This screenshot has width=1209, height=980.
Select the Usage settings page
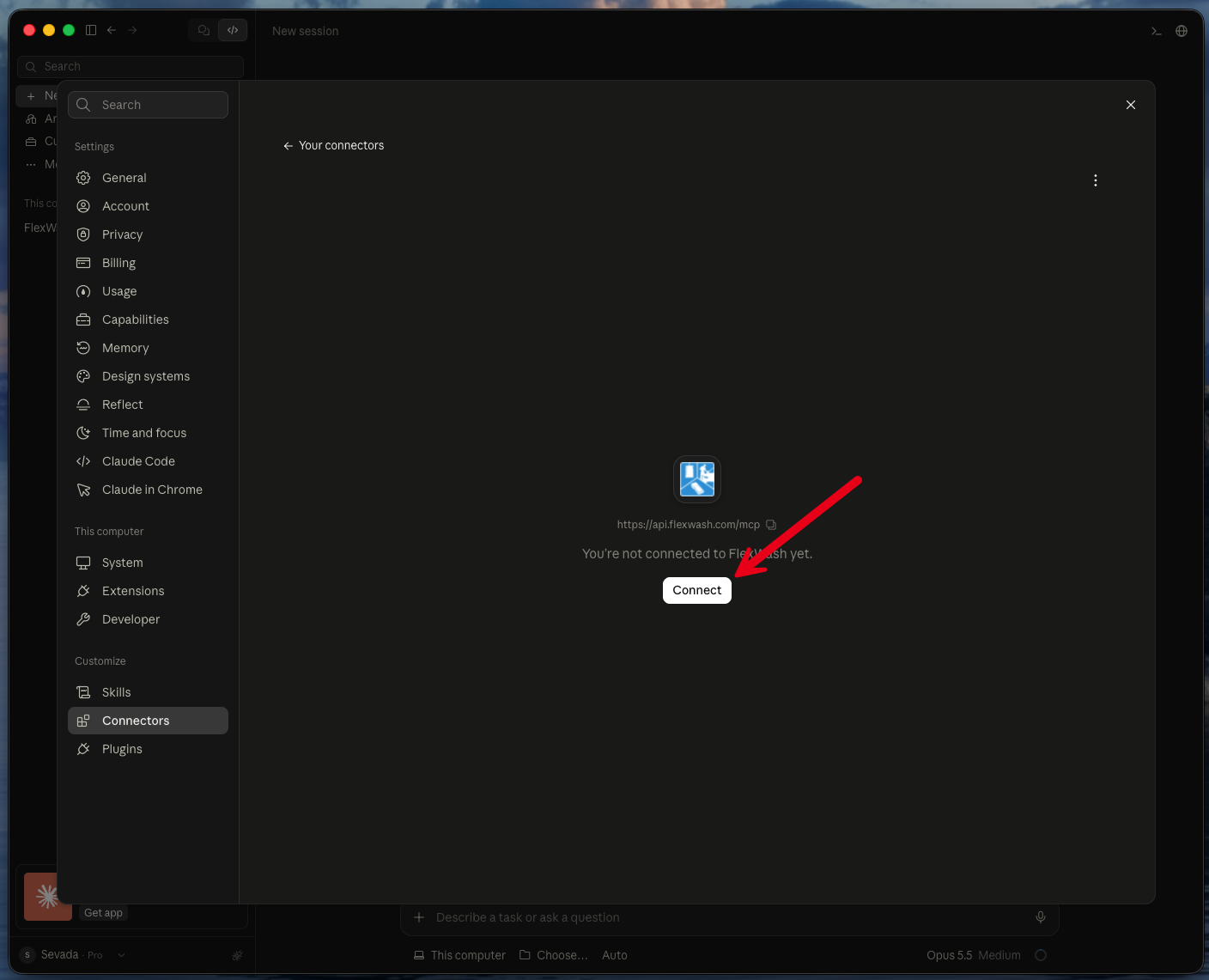coord(148,291)
